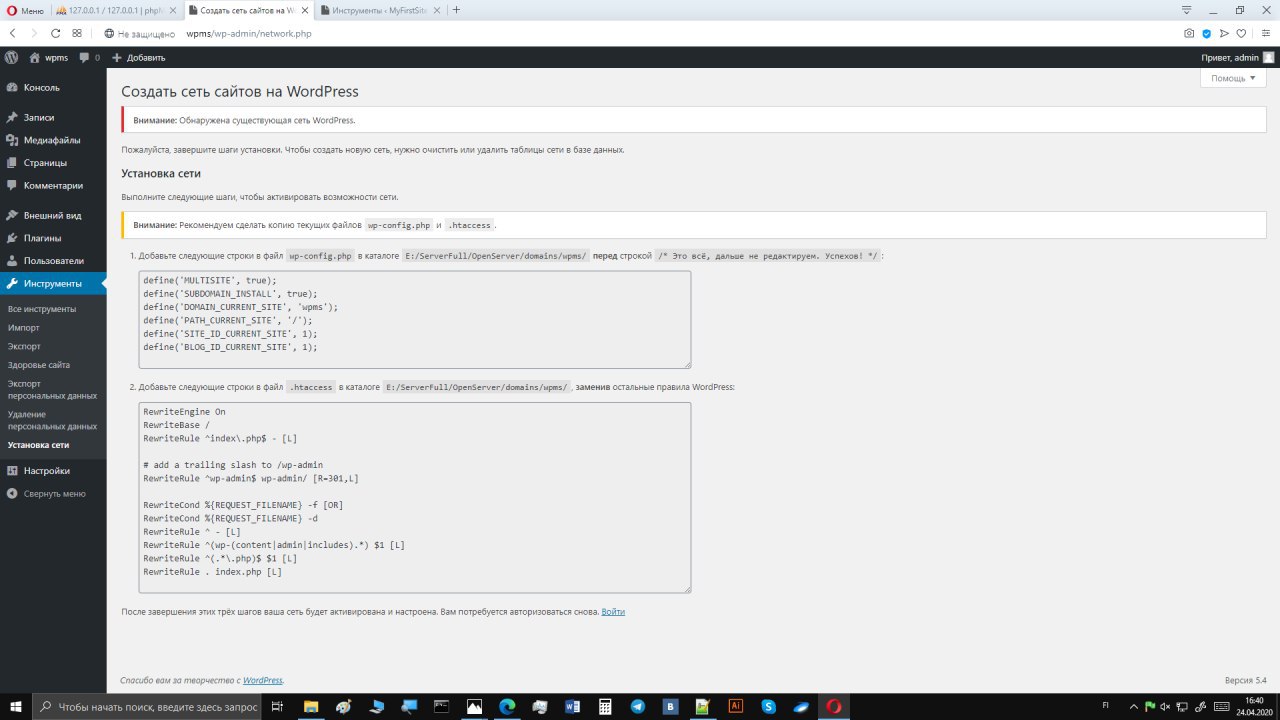1280x720 pixels.
Task: Open the clock showing 16:40
Action: tap(1254, 706)
